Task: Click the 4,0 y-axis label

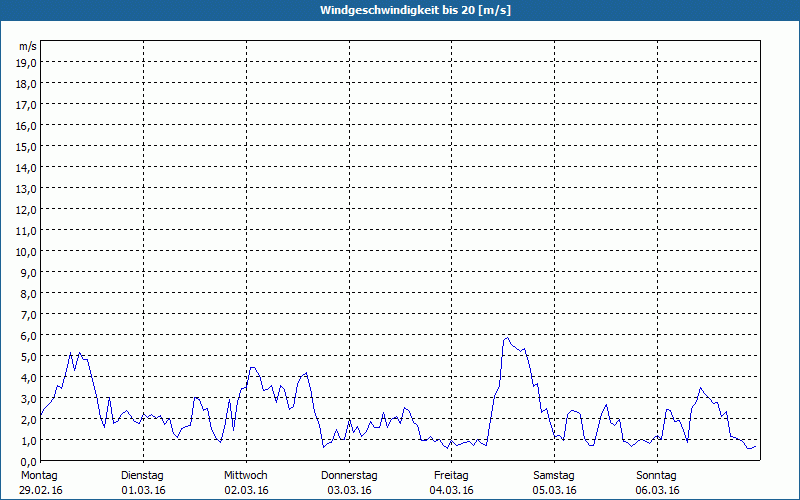Action: 29,378
